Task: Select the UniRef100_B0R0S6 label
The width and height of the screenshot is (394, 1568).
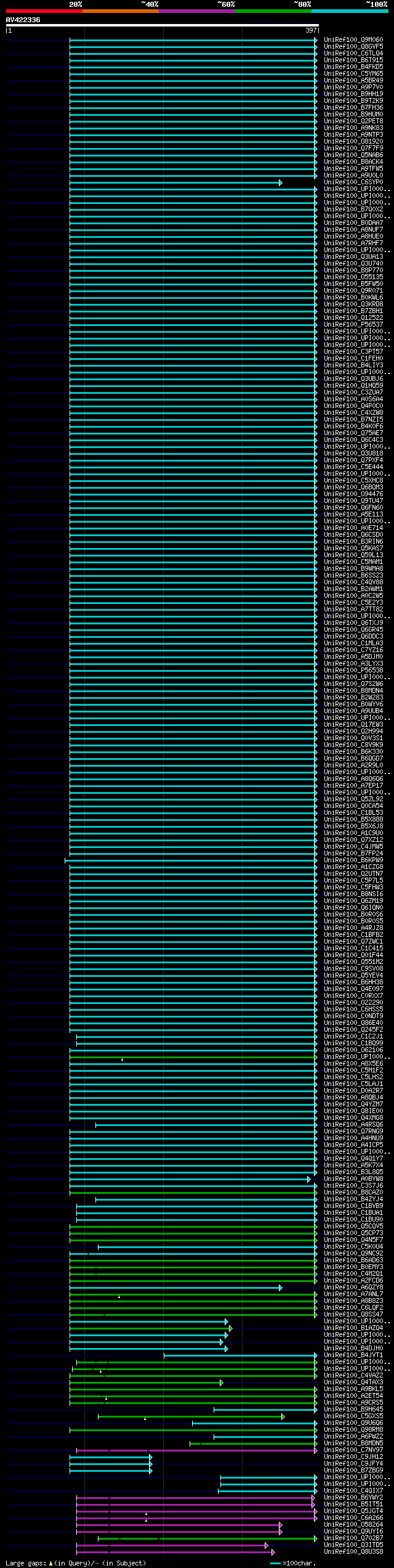Action: coord(353,915)
